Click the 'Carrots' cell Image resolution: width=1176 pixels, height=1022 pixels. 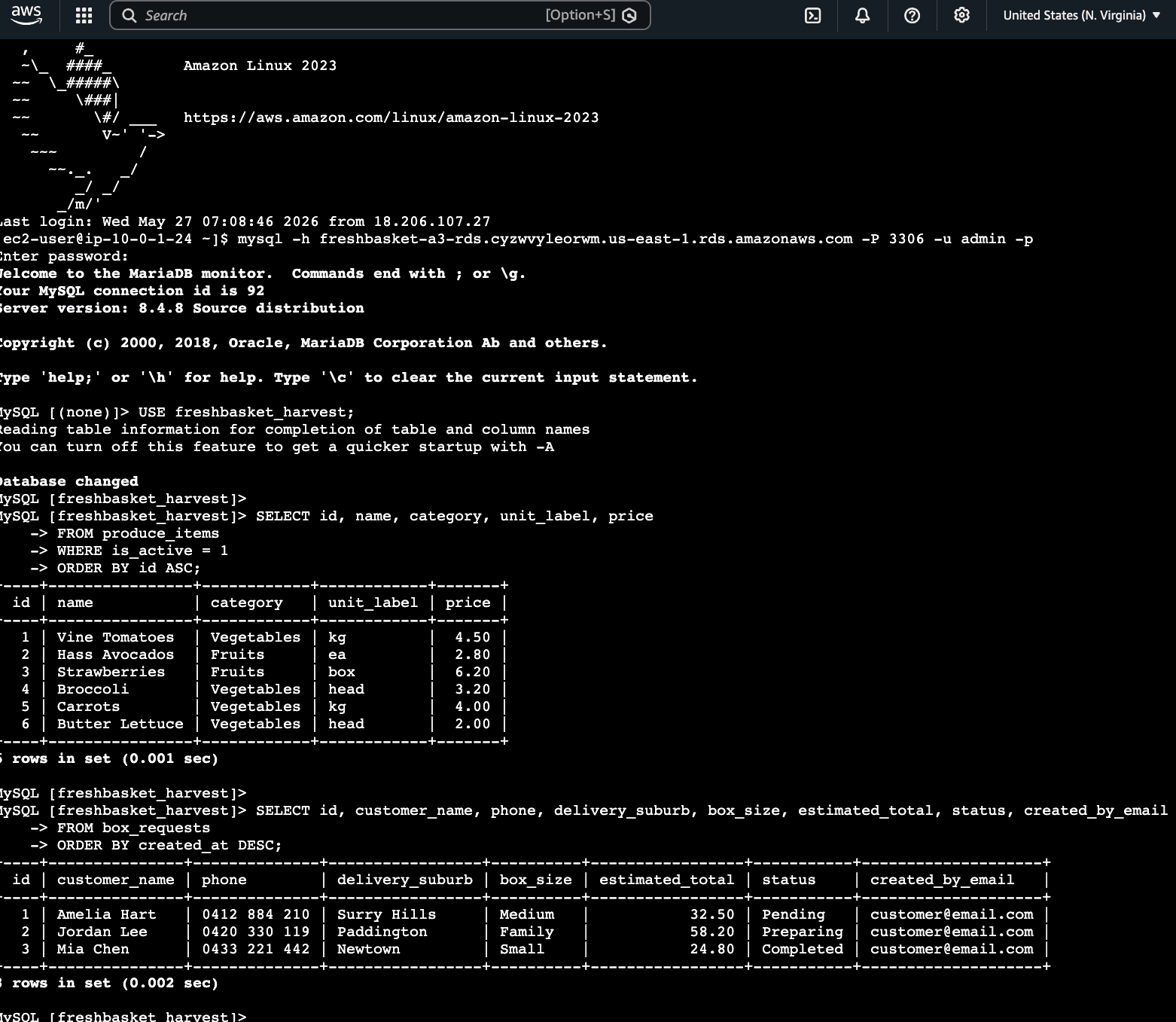coord(88,706)
